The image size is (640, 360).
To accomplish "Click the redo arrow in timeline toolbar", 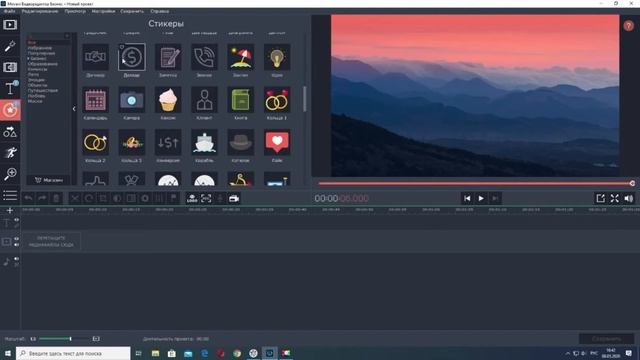I will click(x=42, y=198).
